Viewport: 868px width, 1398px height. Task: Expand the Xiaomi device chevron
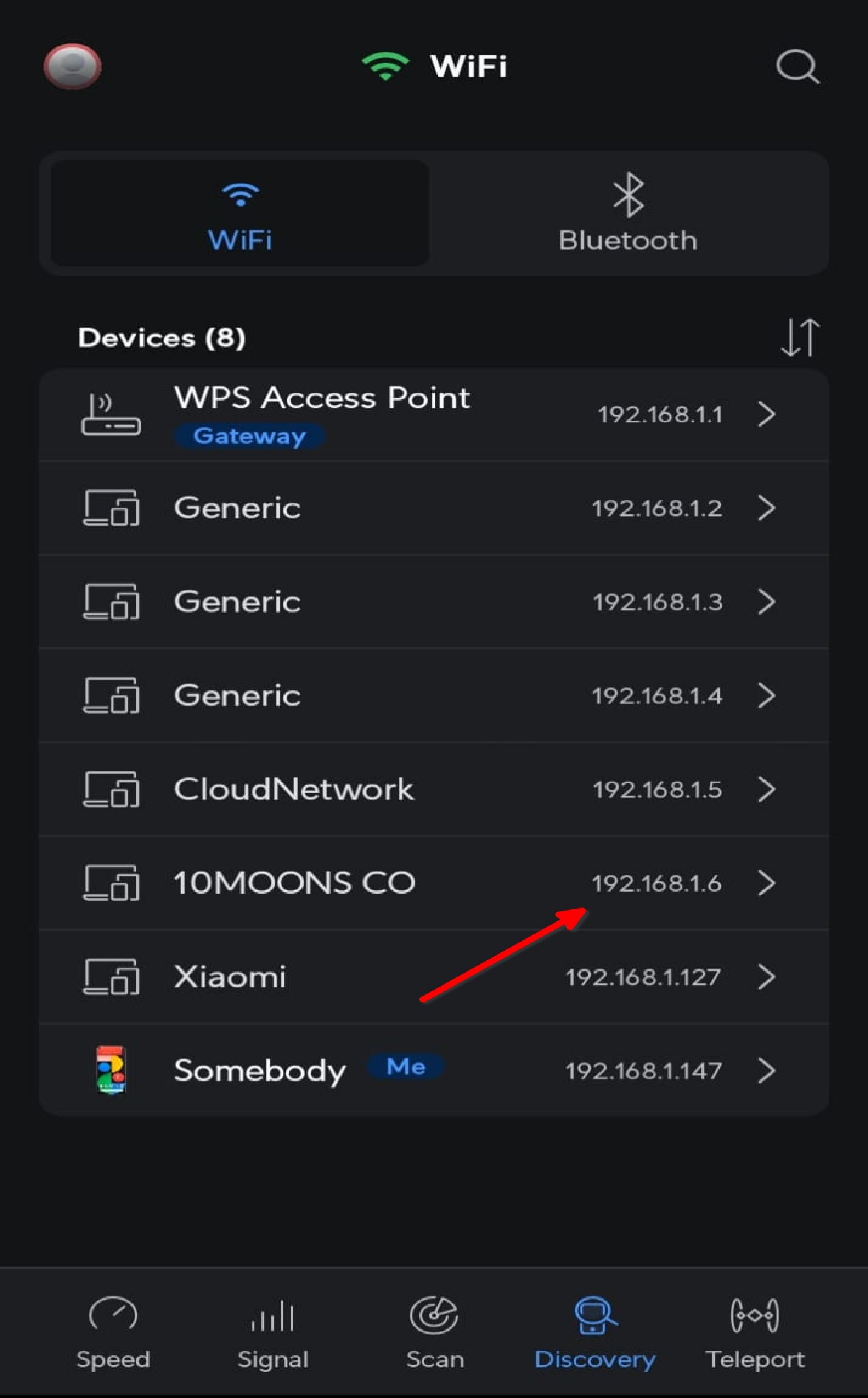pyautogui.click(x=767, y=977)
